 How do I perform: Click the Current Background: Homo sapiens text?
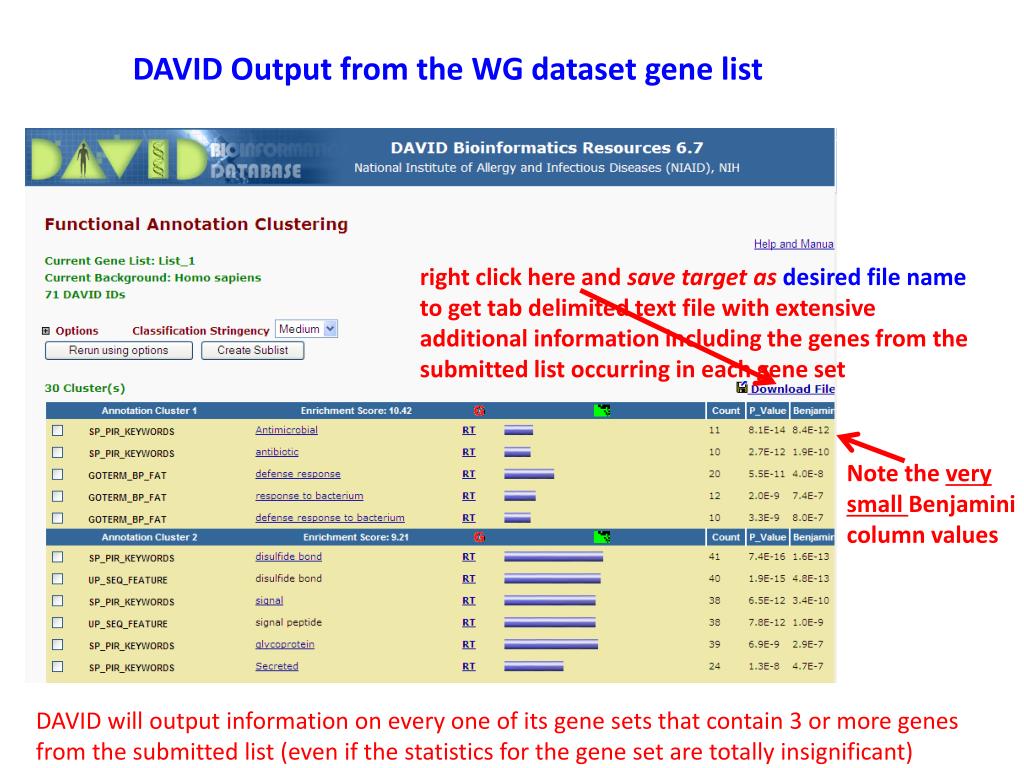point(153,278)
